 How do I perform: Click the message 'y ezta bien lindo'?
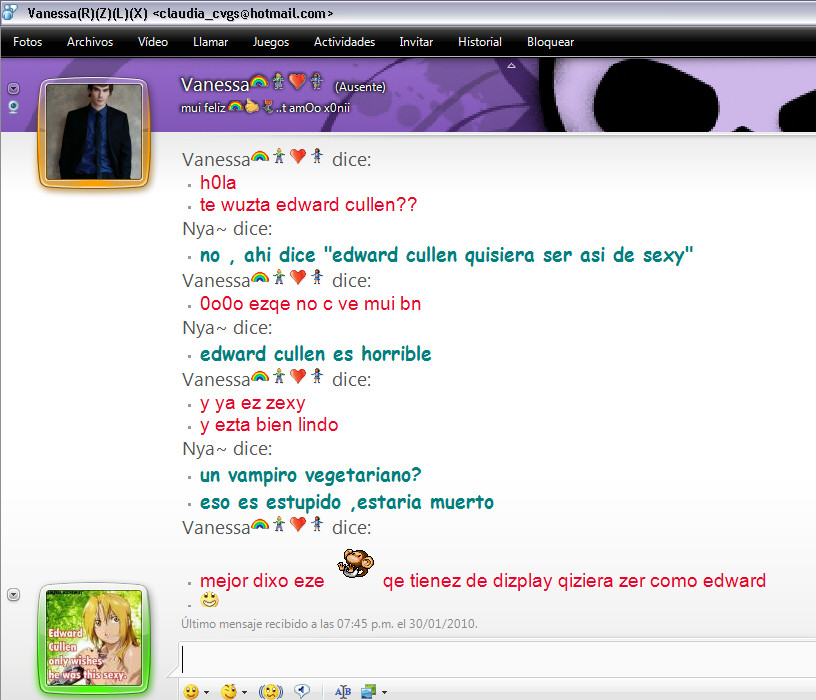point(270,425)
